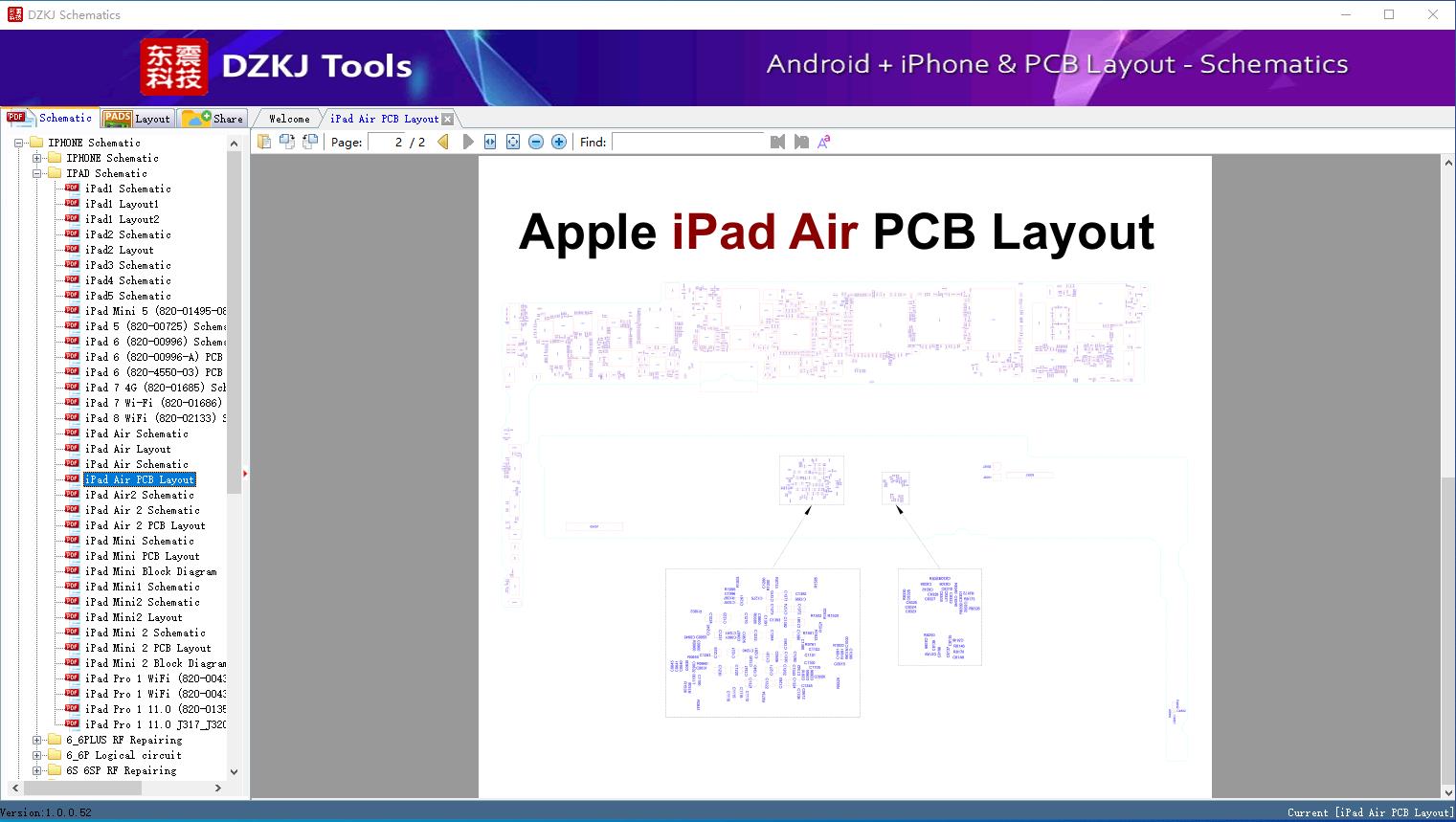1456x822 pixels.
Task: Click the Find Previous icon
Action: coord(776,141)
